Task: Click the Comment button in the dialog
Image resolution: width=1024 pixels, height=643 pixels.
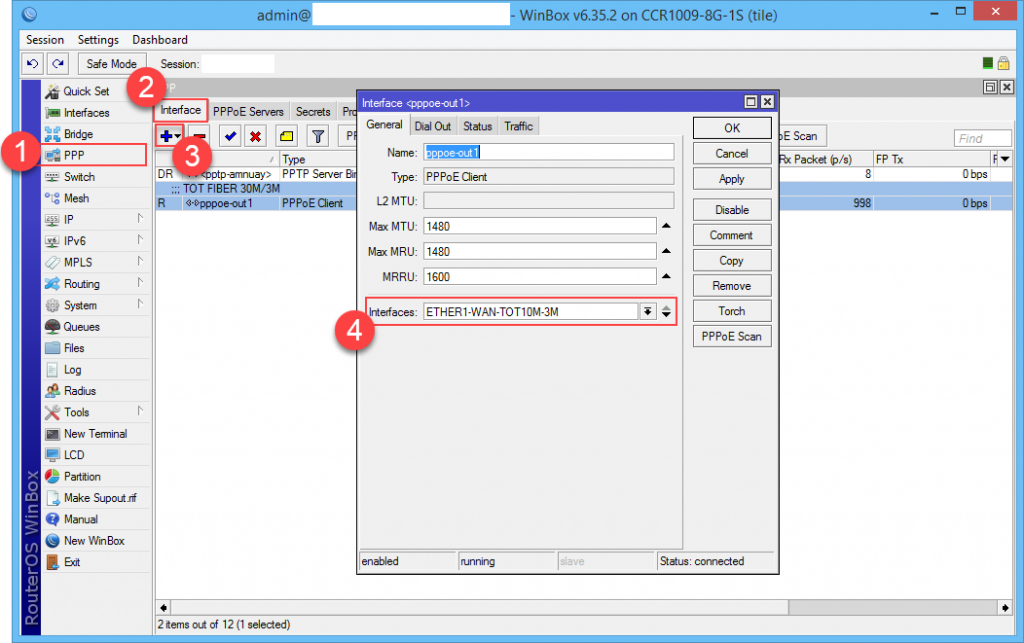Action: point(732,236)
